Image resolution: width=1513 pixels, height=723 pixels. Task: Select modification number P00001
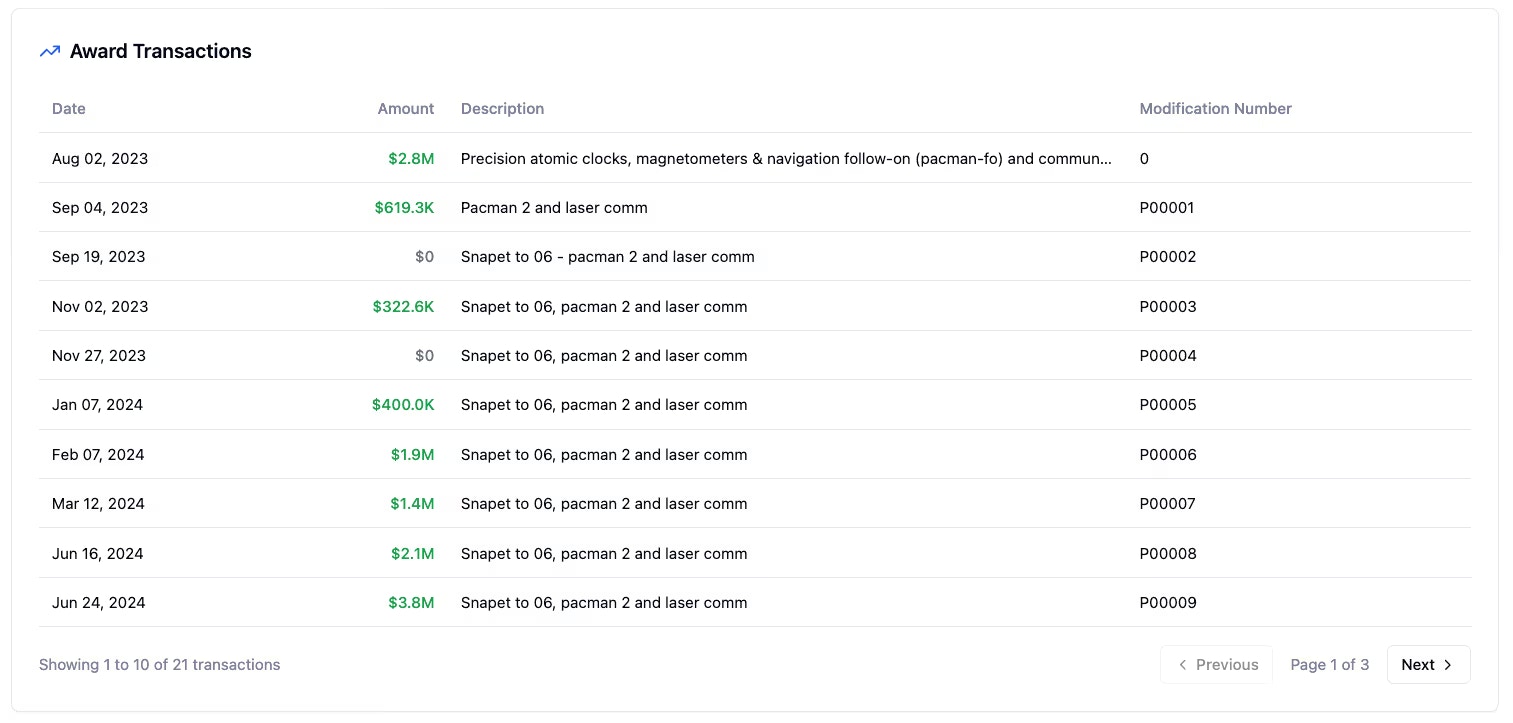click(x=1168, y=207)
